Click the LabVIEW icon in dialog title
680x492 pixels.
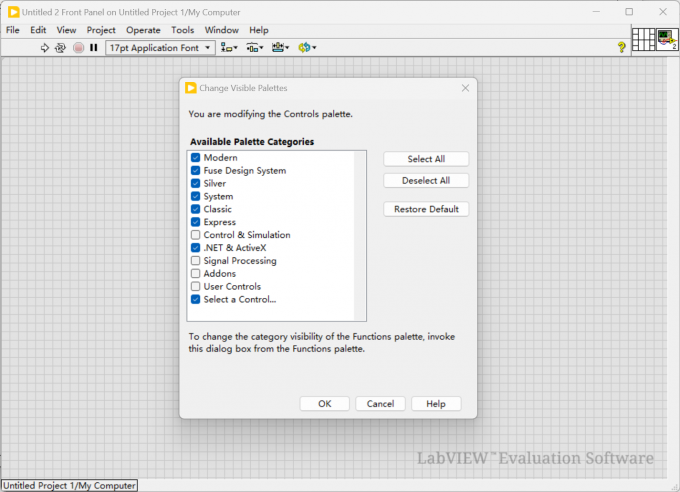(x=190, y=88)
